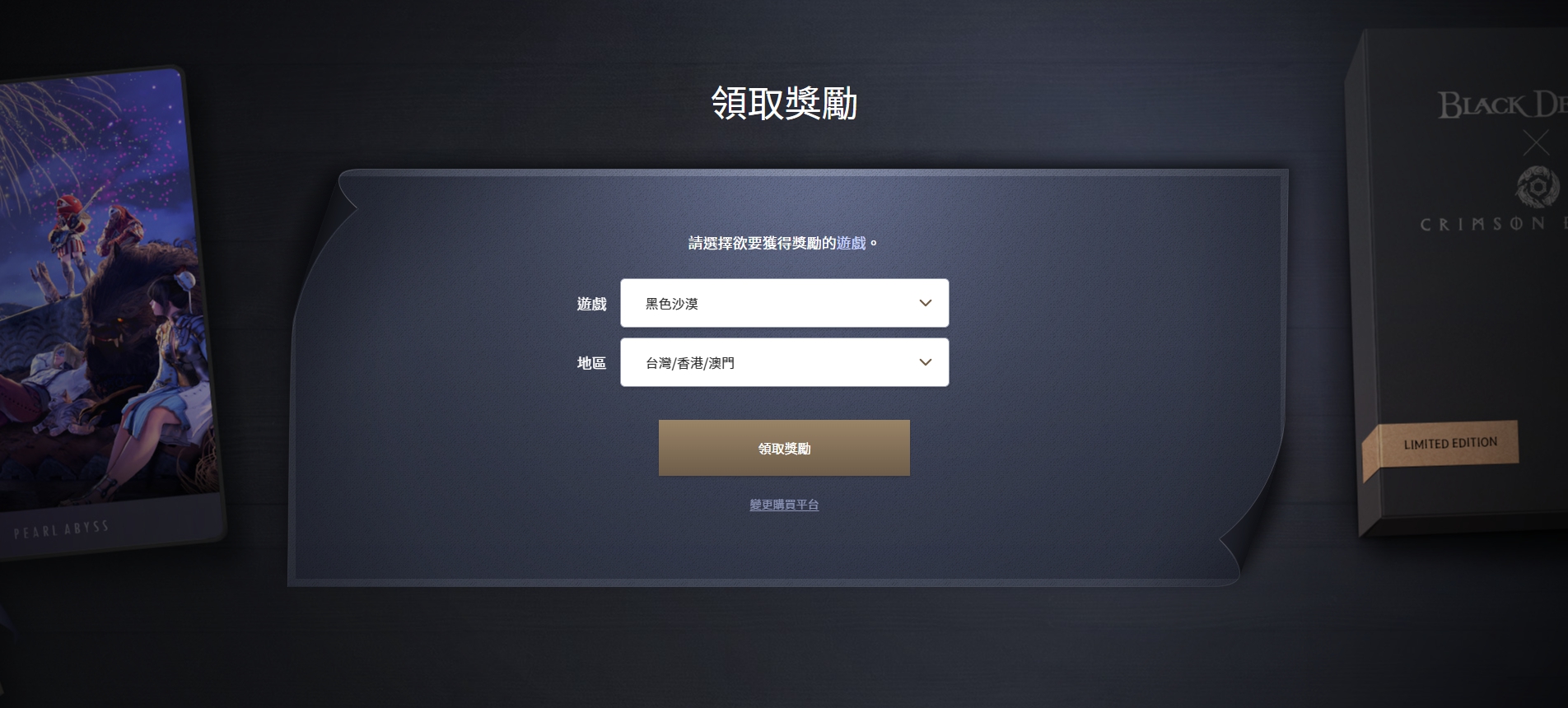Click the LIMITED EDITION ribbon label

1450,443
